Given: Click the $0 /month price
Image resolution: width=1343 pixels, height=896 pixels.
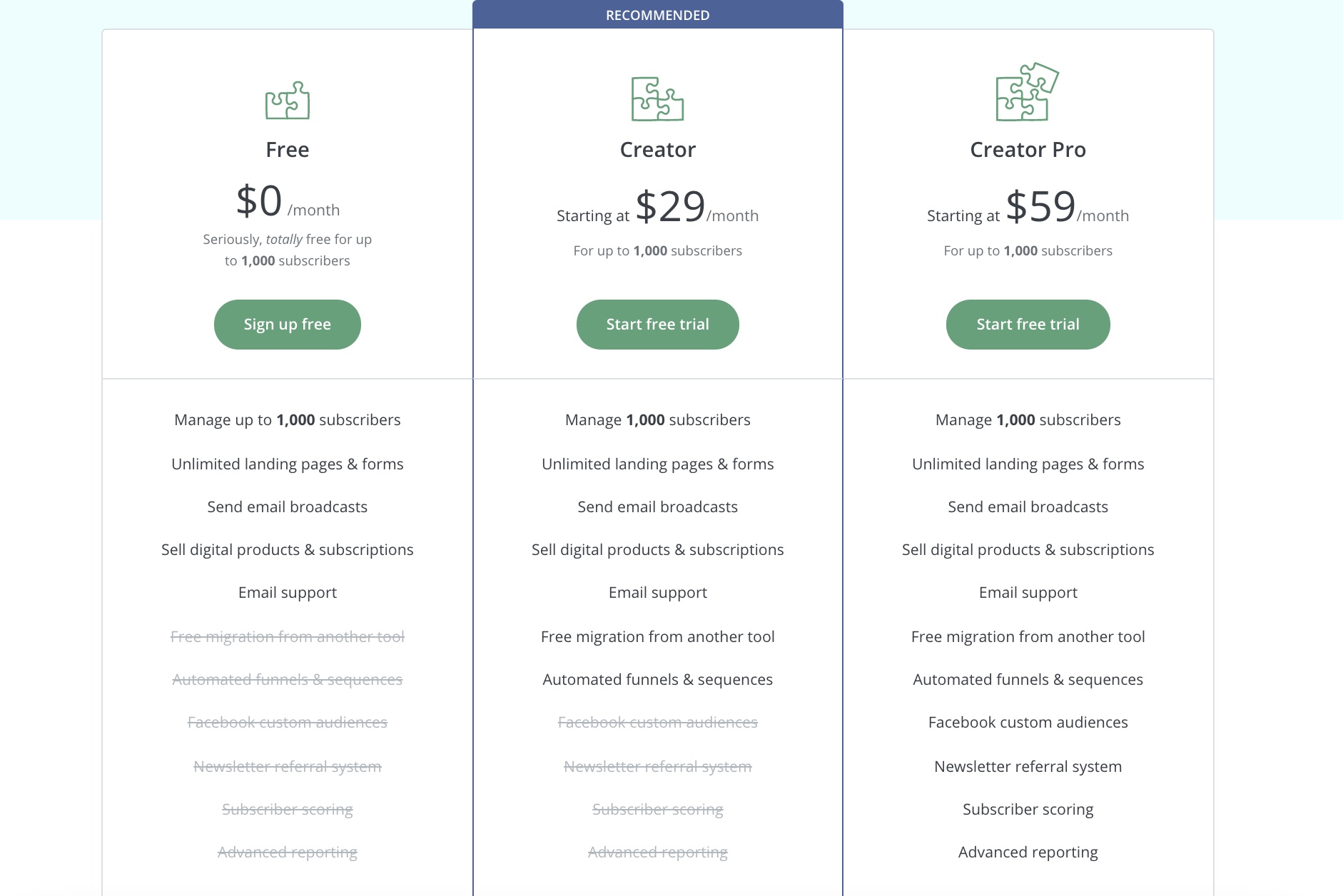Looking at the screenshot, I should point(288,201).
